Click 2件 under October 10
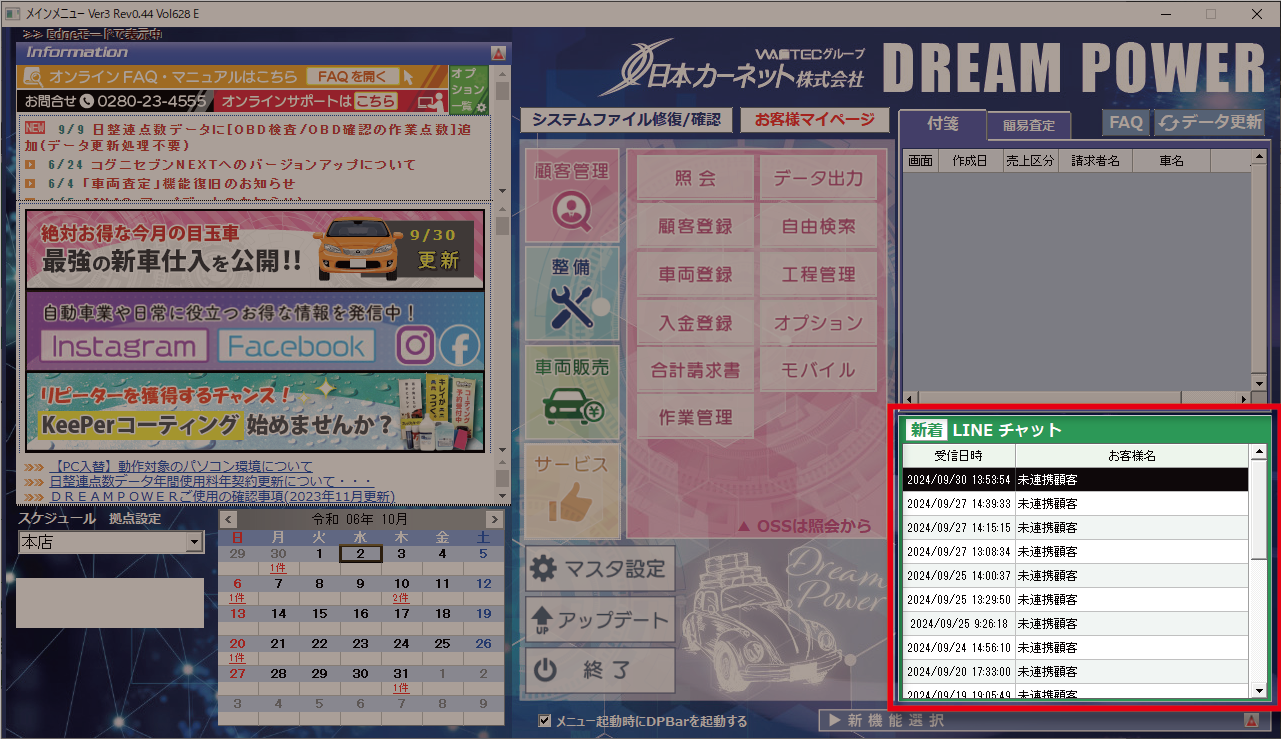This screenshot has width=1281, height=739. point(401,597)
